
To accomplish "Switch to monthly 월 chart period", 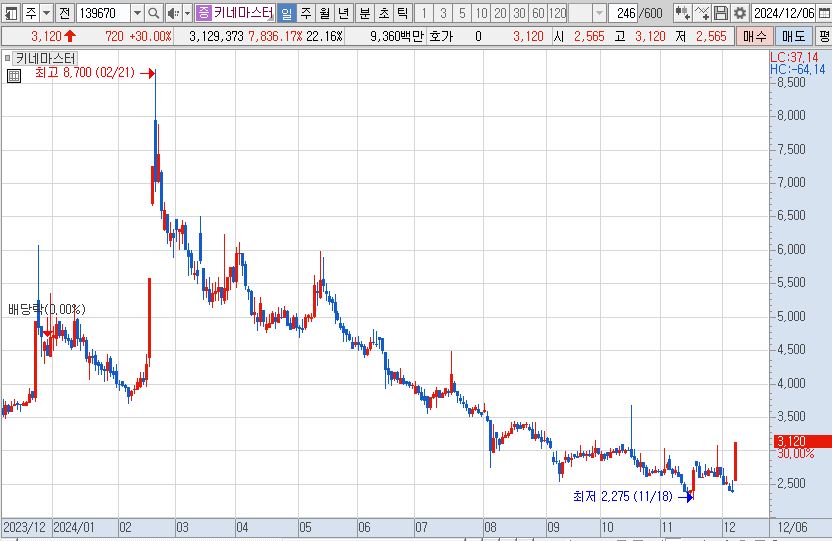I will coord(325,13).
